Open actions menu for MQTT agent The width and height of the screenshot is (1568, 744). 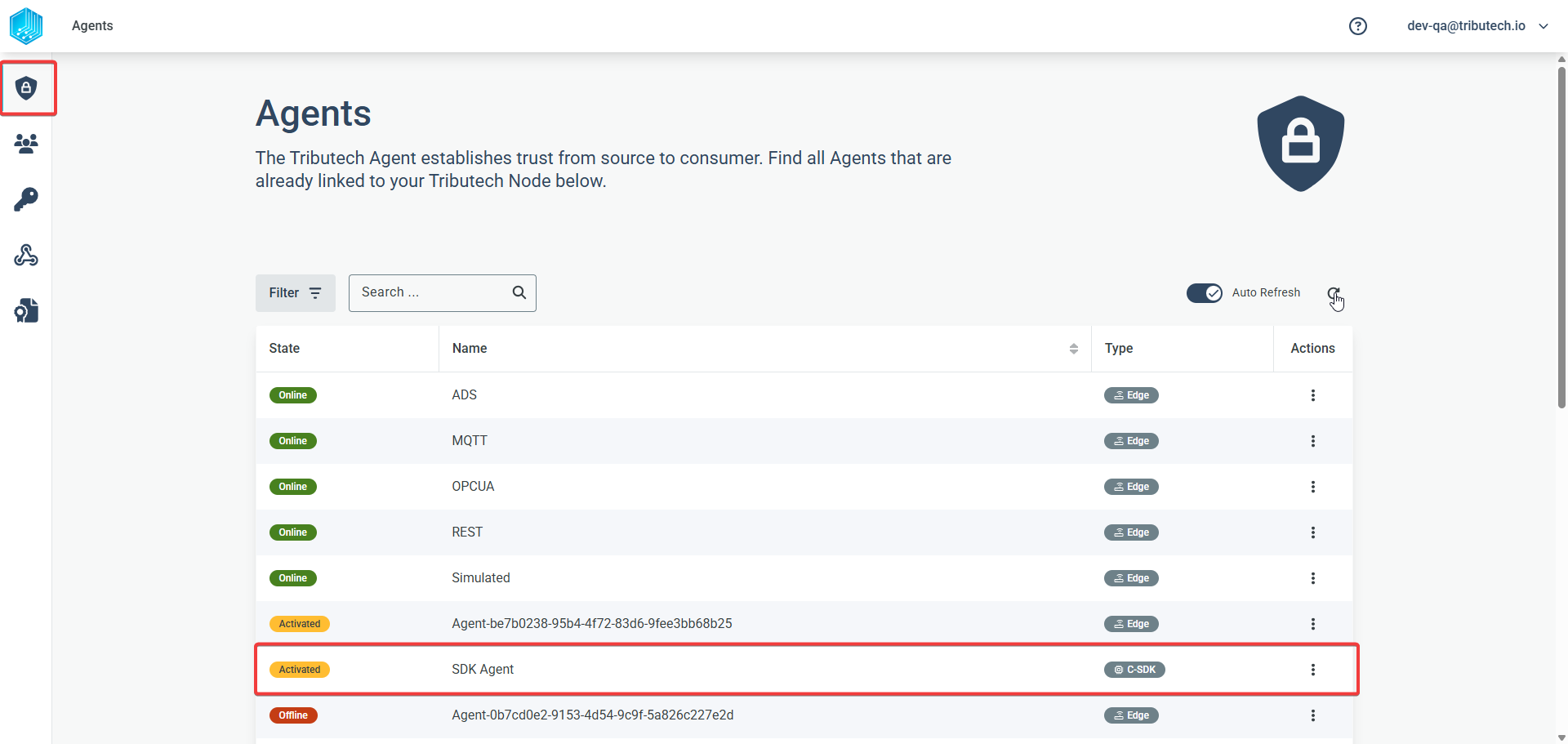pos(1313,441)
